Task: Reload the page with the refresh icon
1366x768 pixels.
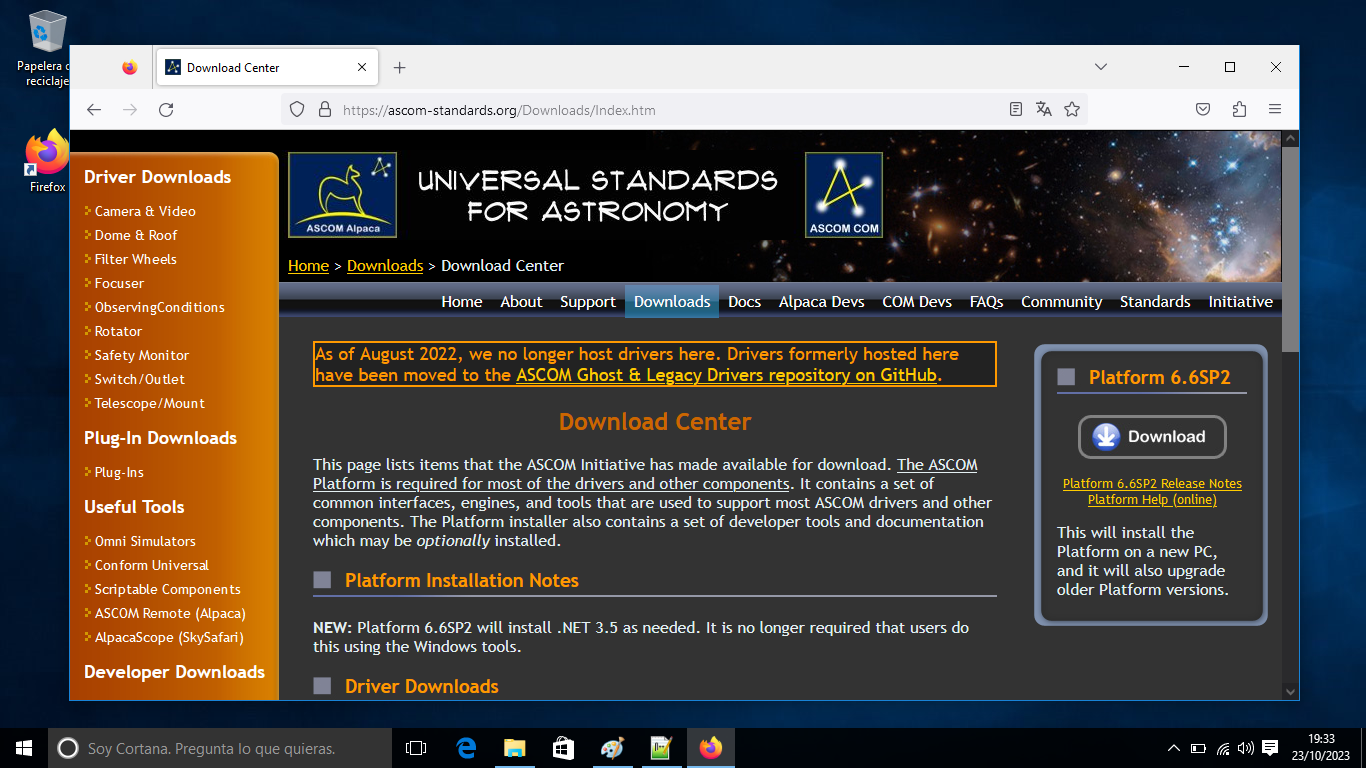Action: 166,110
